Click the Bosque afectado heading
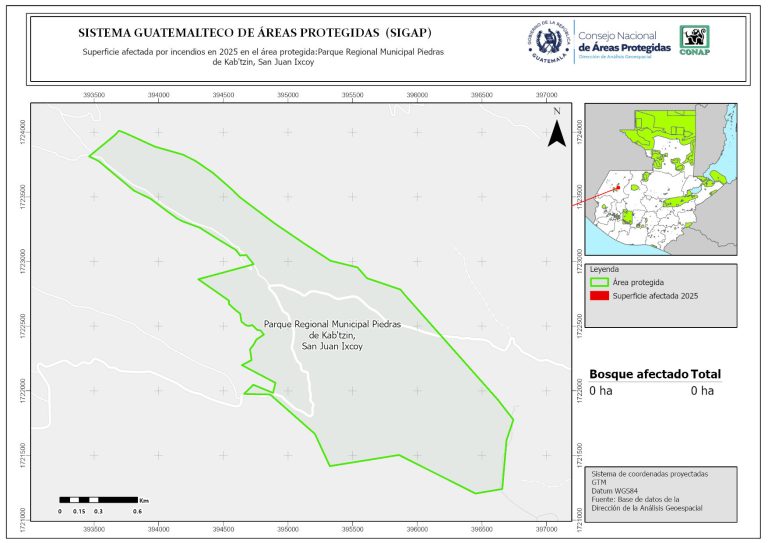Screen dimensions: 768x543 click(x=638, y=374)
